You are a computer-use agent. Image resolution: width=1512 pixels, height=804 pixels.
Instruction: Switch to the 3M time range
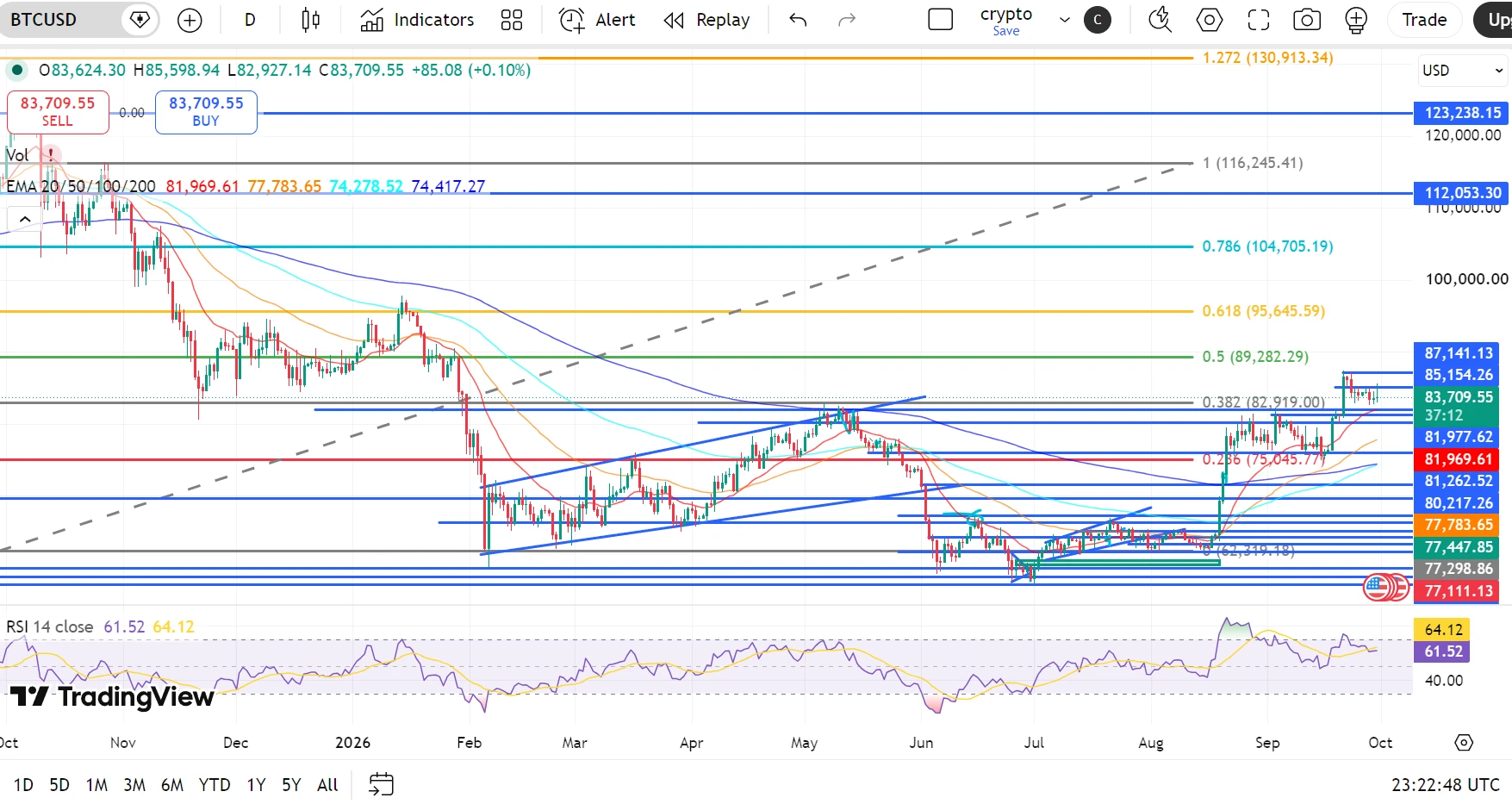(134, 785)
